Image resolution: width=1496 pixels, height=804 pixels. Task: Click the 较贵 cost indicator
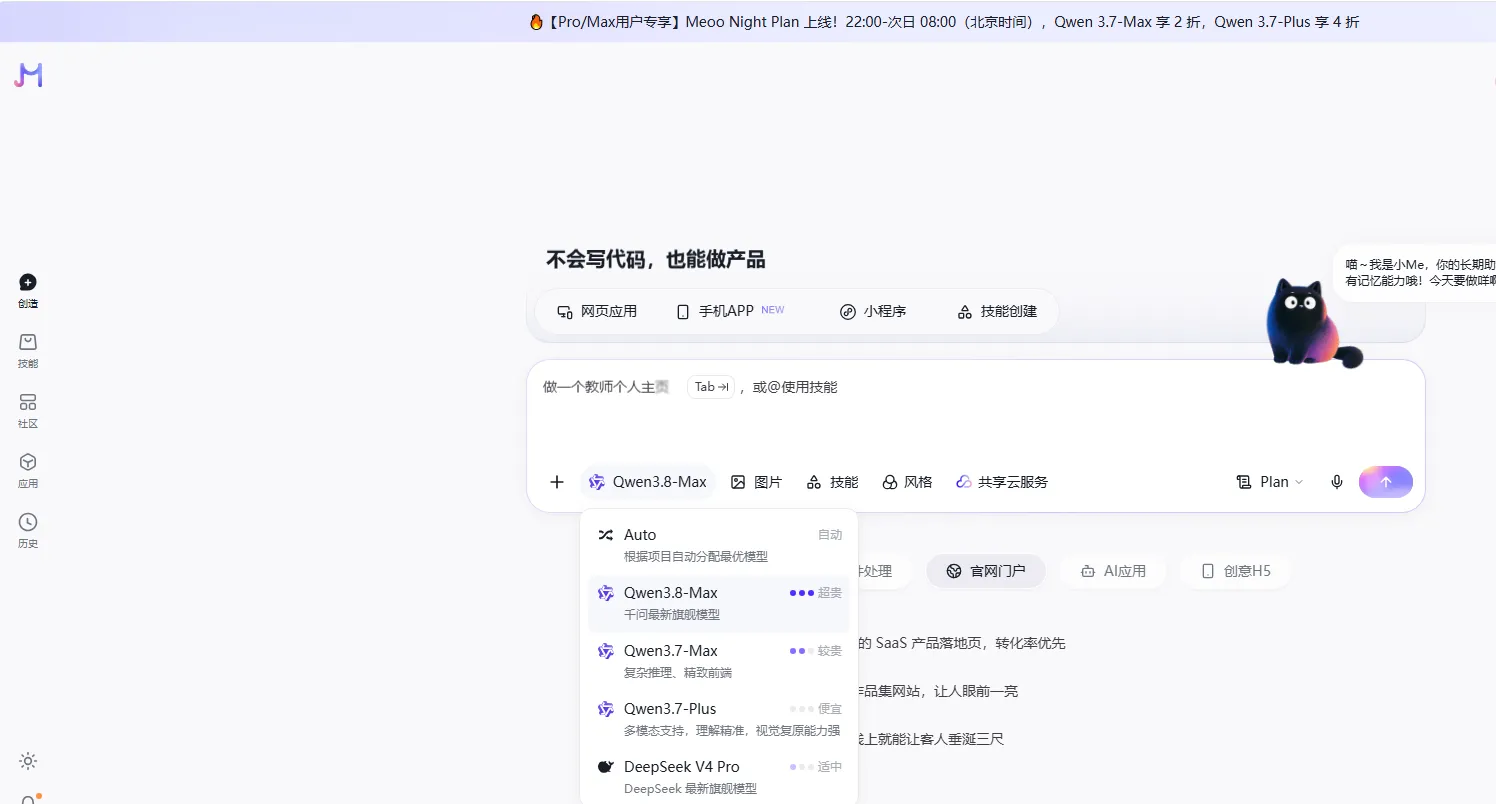[816, 651]
